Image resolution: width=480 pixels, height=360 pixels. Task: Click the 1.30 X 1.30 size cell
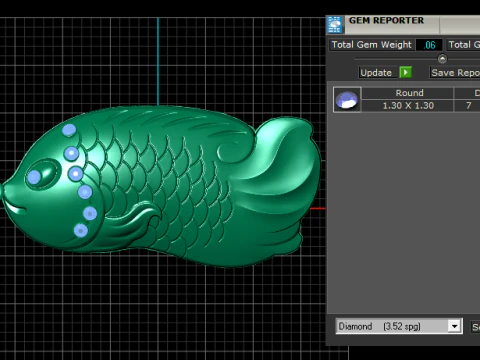pos(407,106)
